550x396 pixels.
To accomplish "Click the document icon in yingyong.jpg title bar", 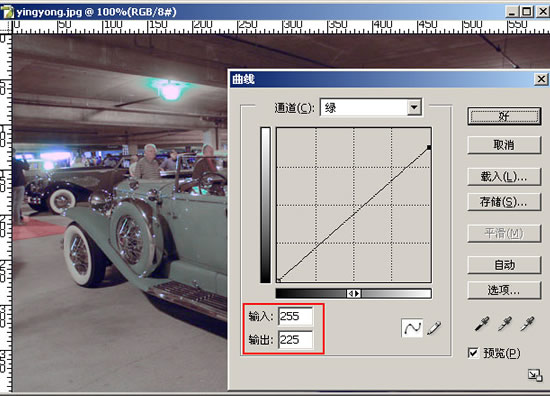I will pyautogui.click(x=7, y=12).
